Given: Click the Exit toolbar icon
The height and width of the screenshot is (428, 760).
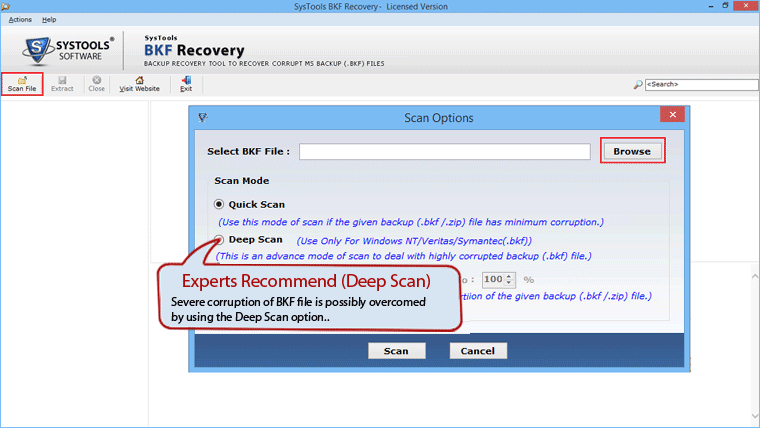Looking at the screenshot, I should pos(186,84).
